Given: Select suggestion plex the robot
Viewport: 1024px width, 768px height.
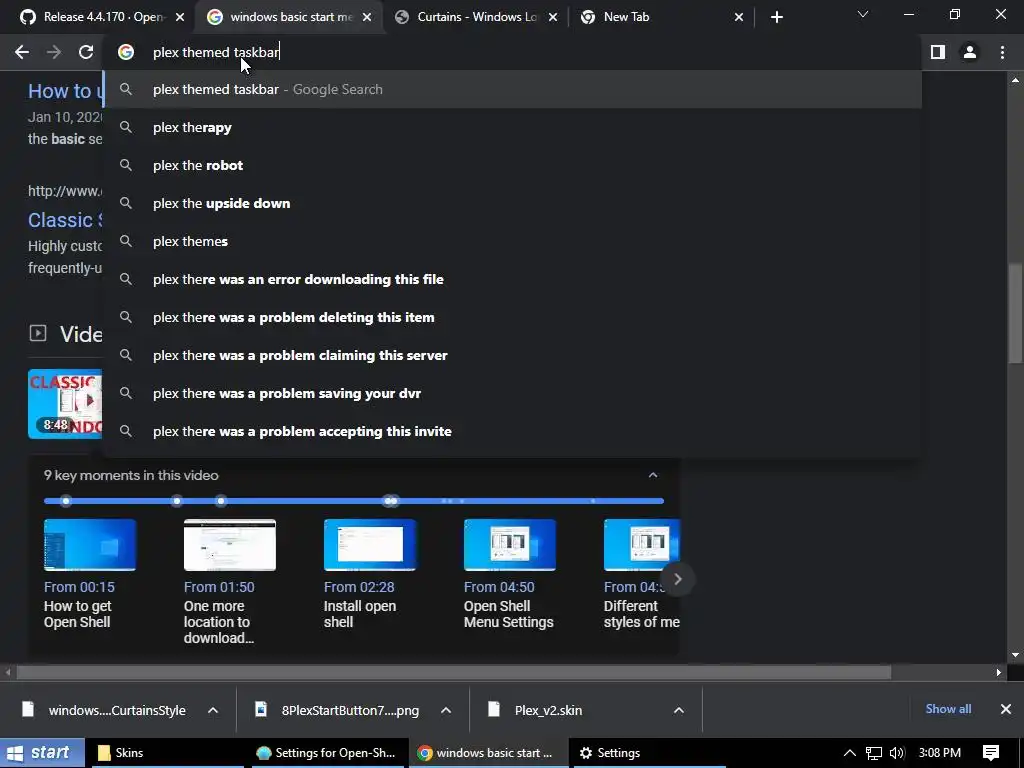Looking at the screenshot, I should pos(513,165).
